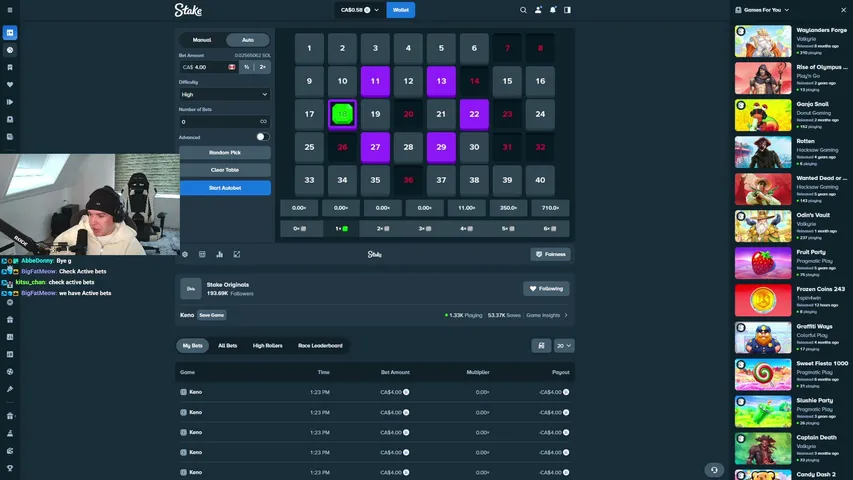Deselect Keno tile 27
Viewport: 853px width, 480px height.
tap(375, 147)
